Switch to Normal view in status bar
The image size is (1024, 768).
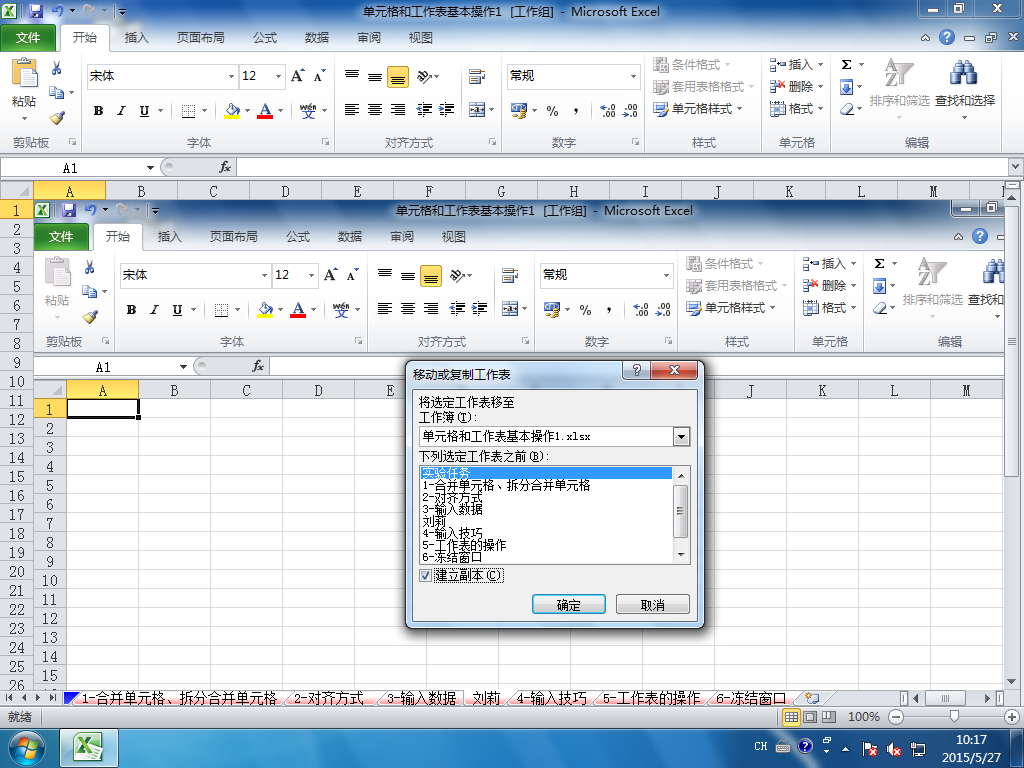[x=791, y=717]
